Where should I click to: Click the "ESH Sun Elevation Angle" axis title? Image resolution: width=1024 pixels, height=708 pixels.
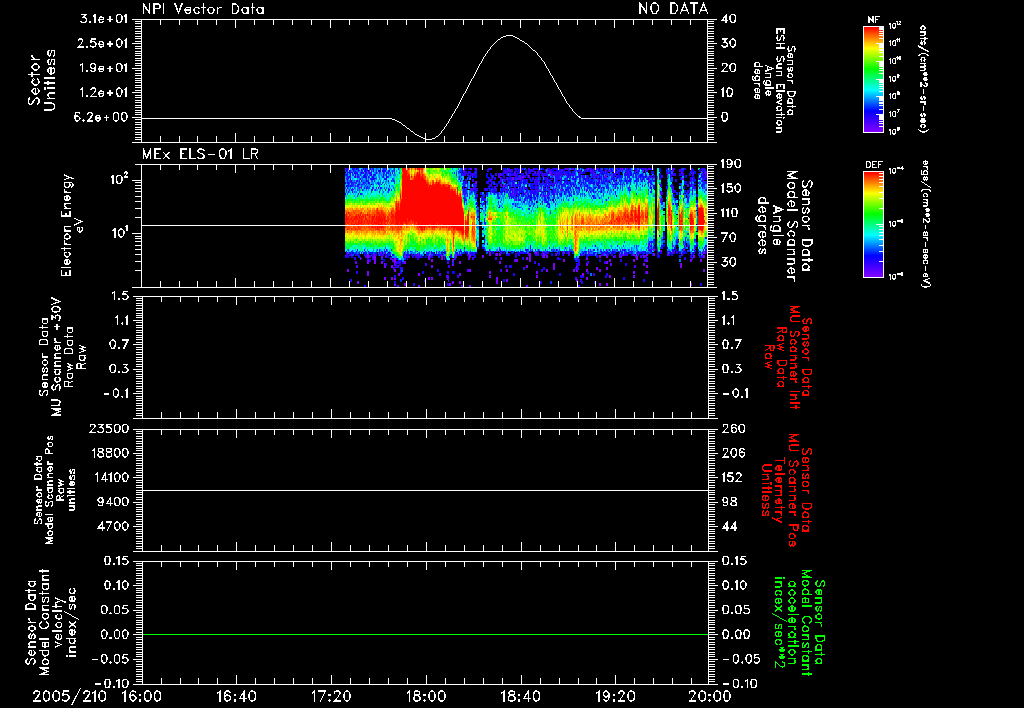[773, 80]
